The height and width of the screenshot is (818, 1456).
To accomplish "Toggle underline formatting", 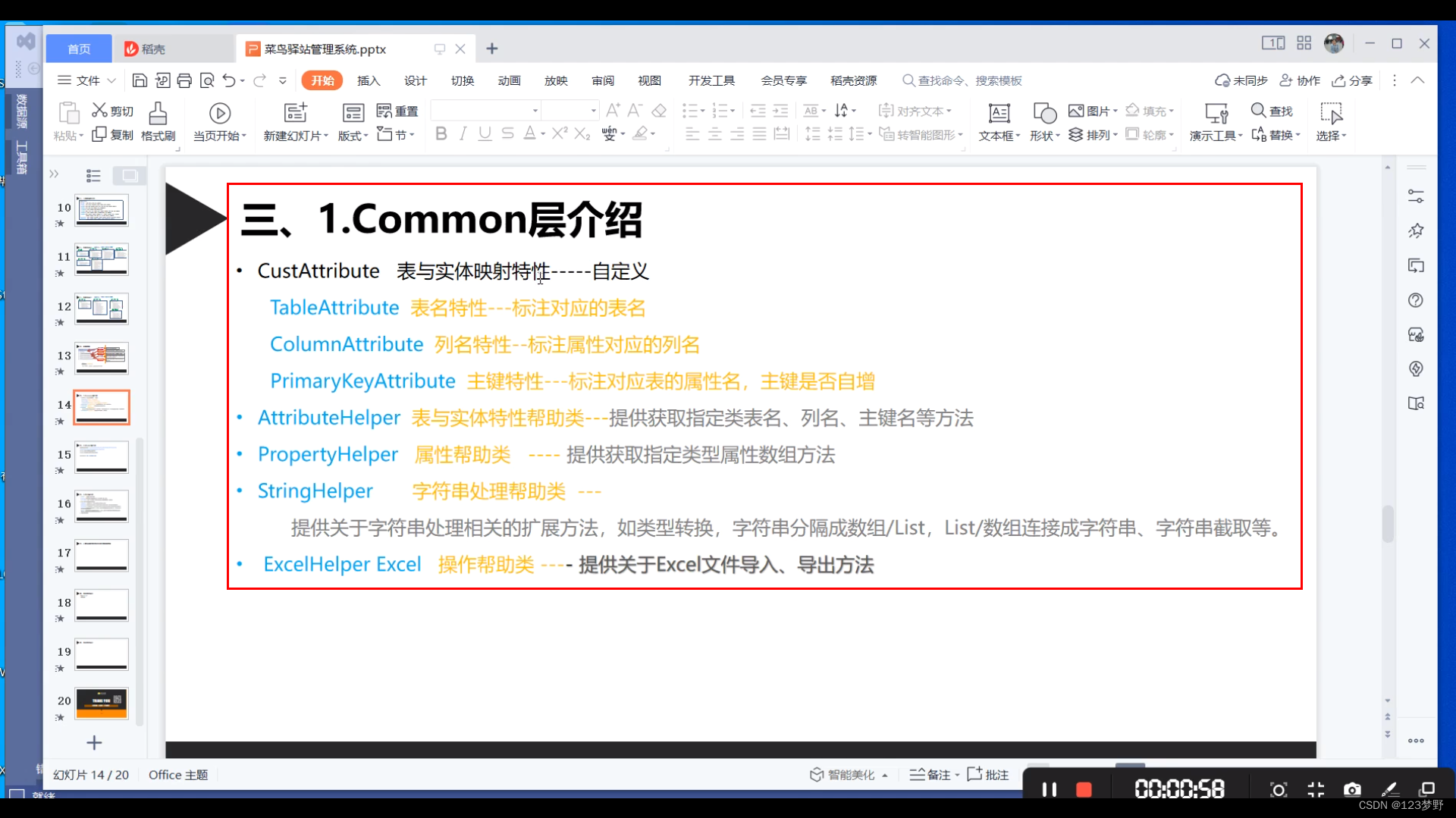I will (x=485, y=133).
